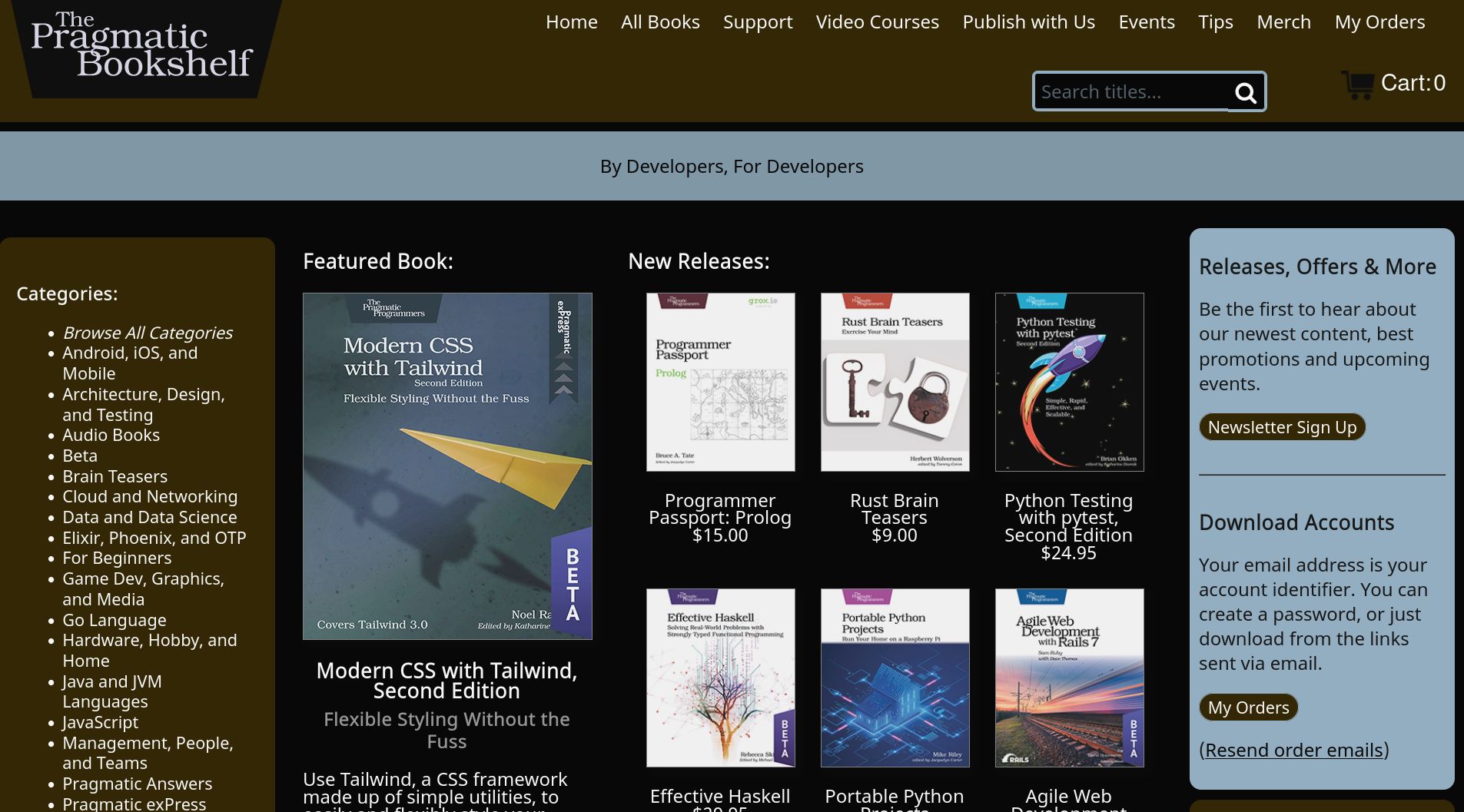
Task: Browse the Audio Books category
Action: 111,435
